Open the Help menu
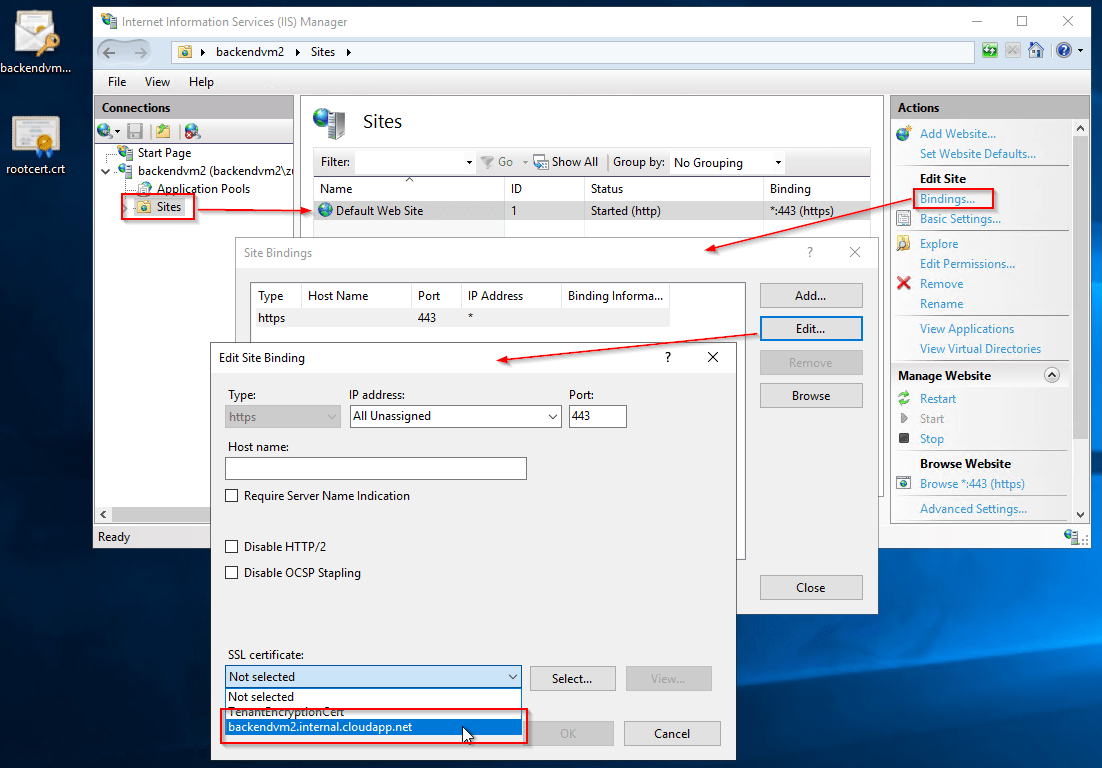 coord(201,82)
